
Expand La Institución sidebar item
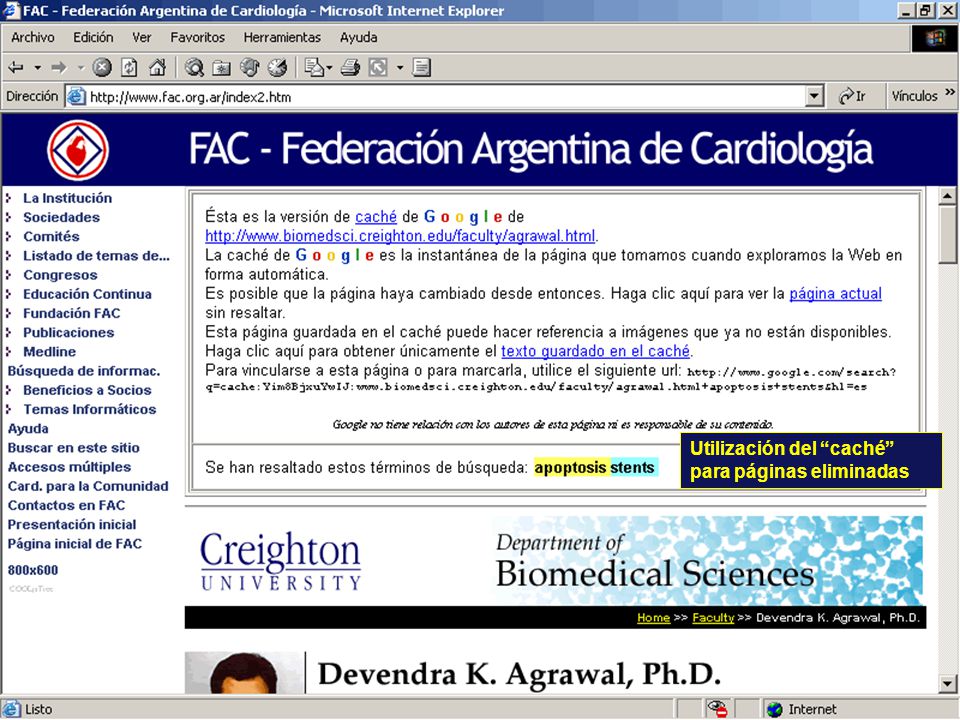67,198
